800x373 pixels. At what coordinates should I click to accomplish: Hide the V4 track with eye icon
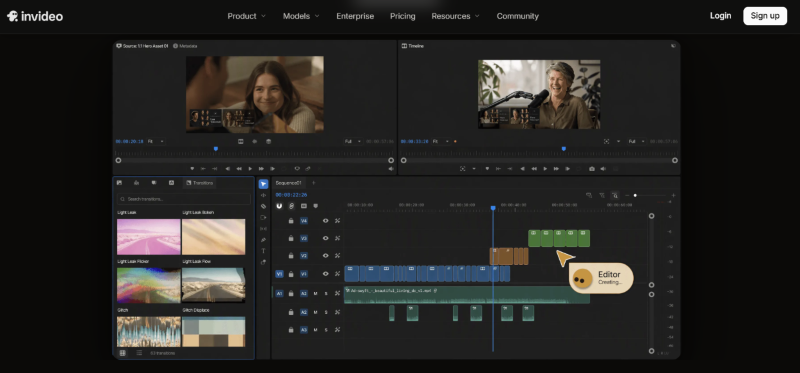pyautogui.click(x=326, y=221)
